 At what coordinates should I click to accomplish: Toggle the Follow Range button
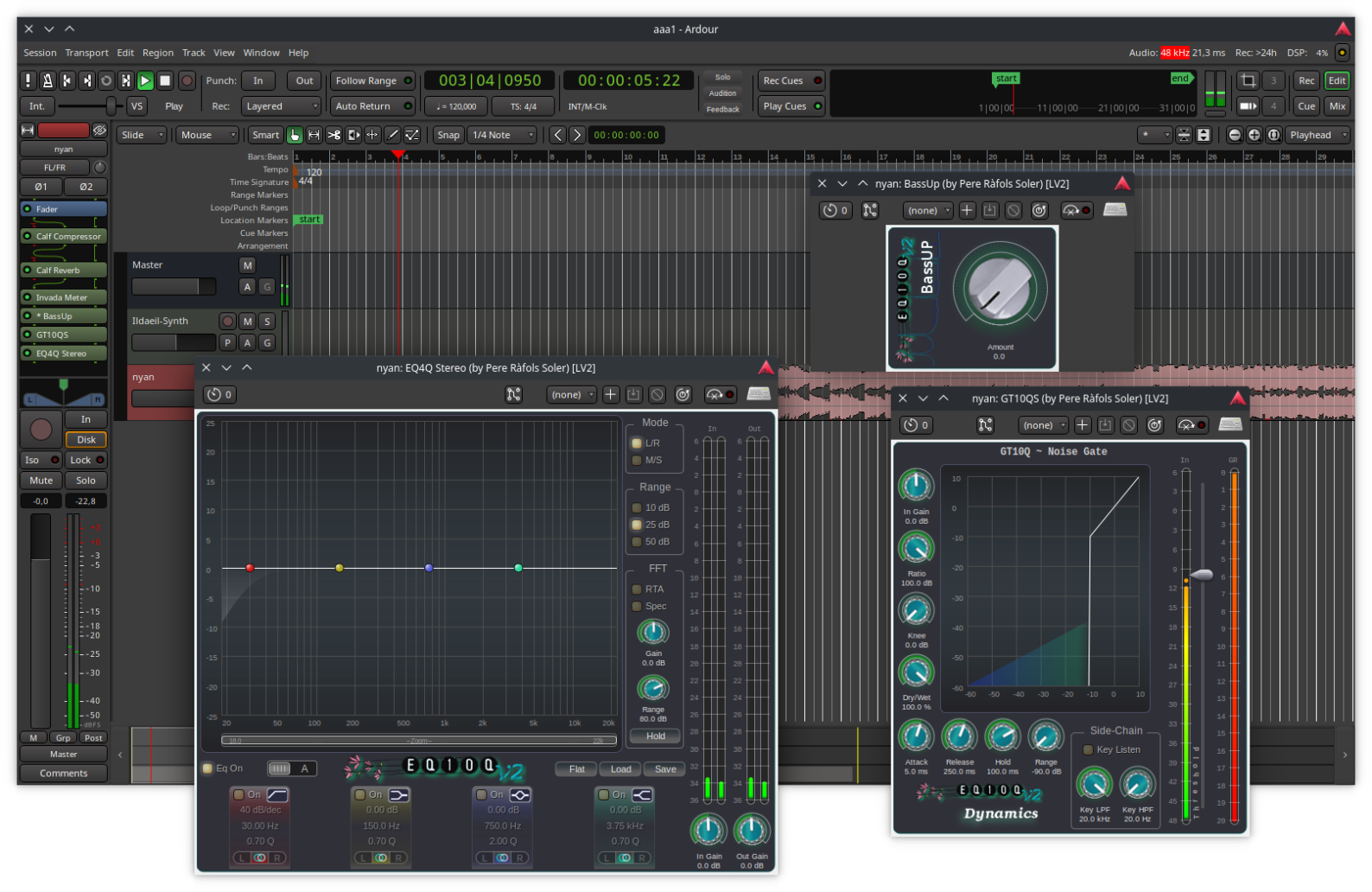pos(372,80)
